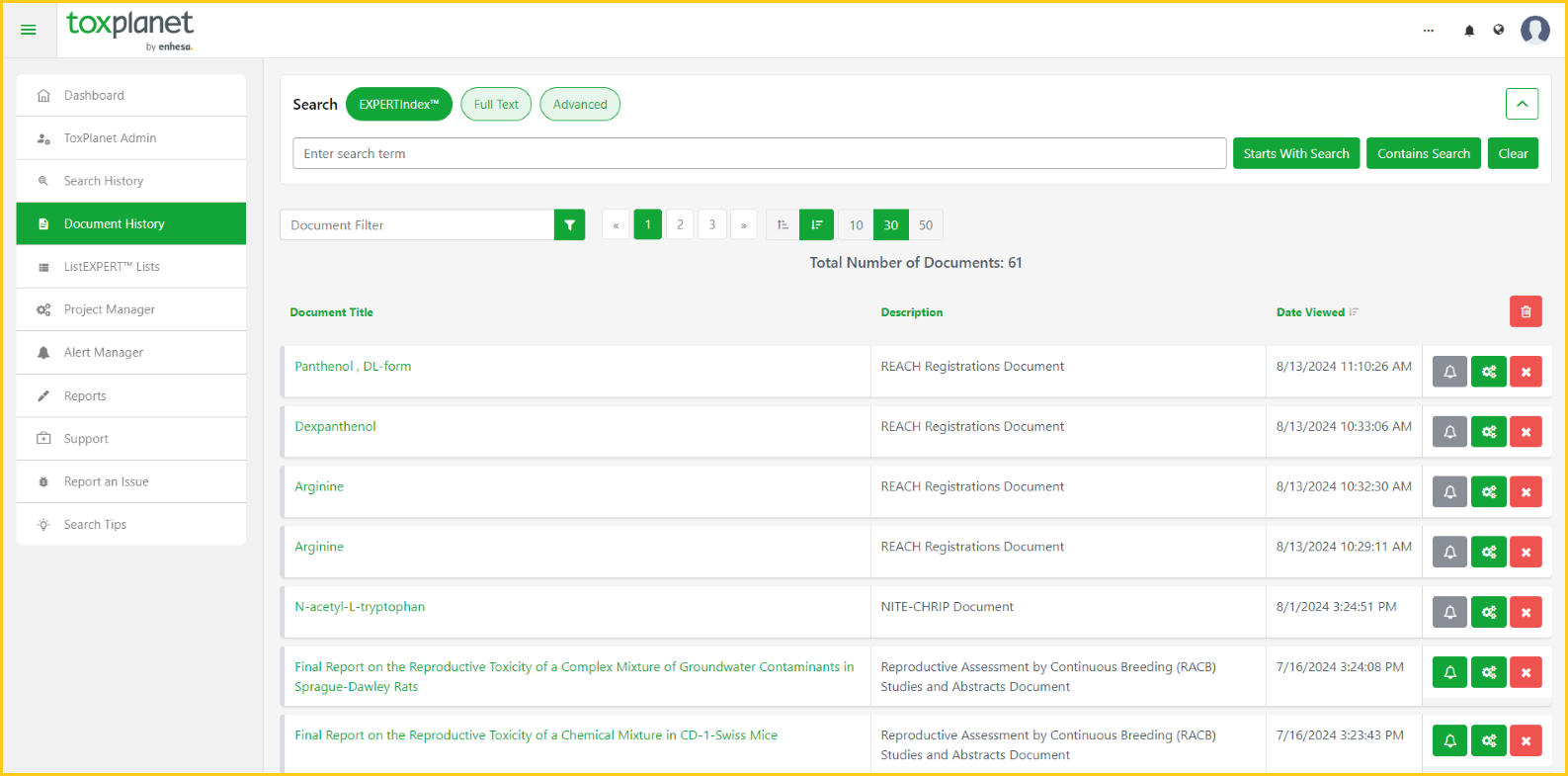Open the user profile avatar
The width and height of the screenshot is (1568, 776).
click(1534, 31)
